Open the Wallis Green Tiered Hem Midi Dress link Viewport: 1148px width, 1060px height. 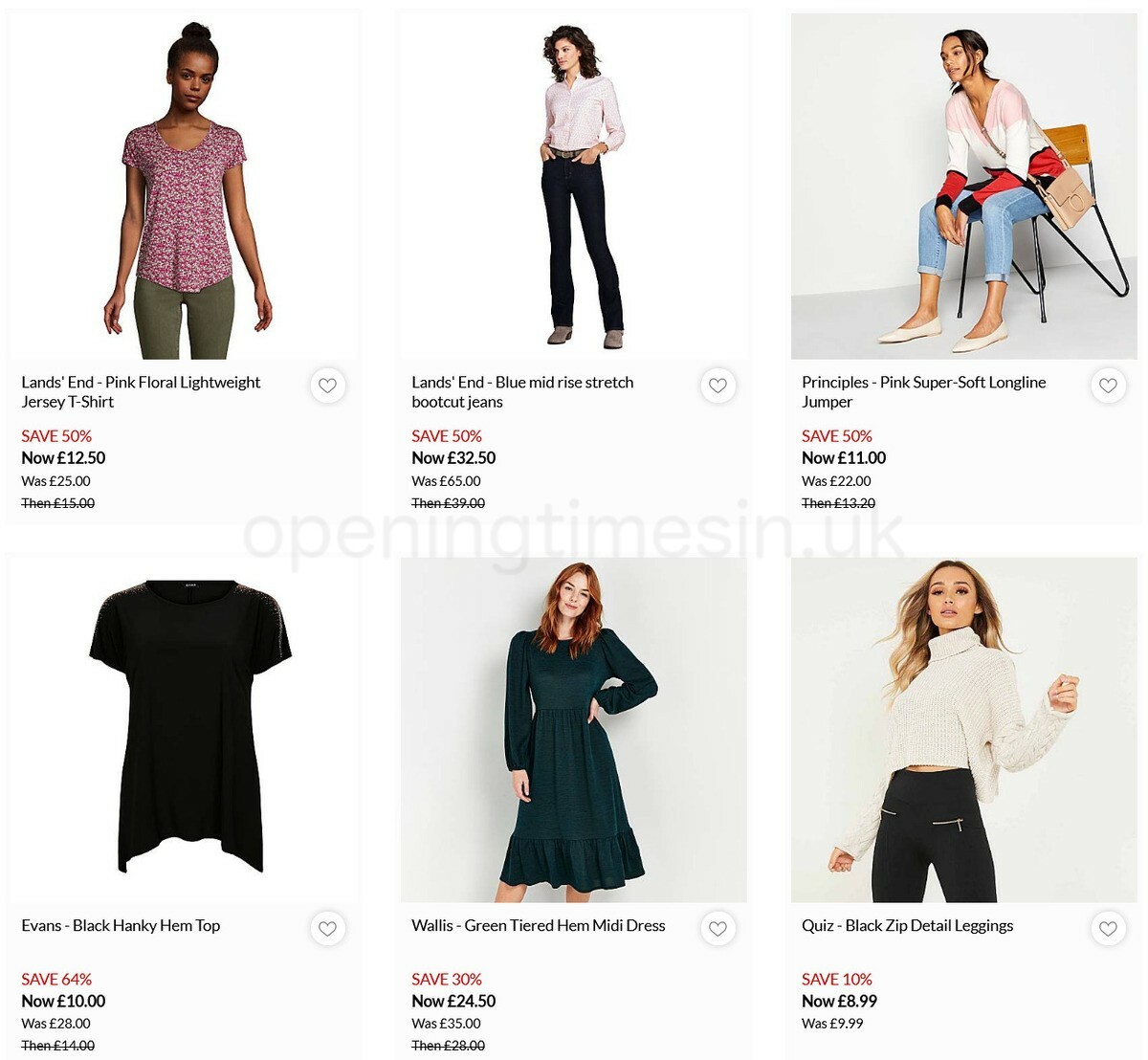click(537, 925)
